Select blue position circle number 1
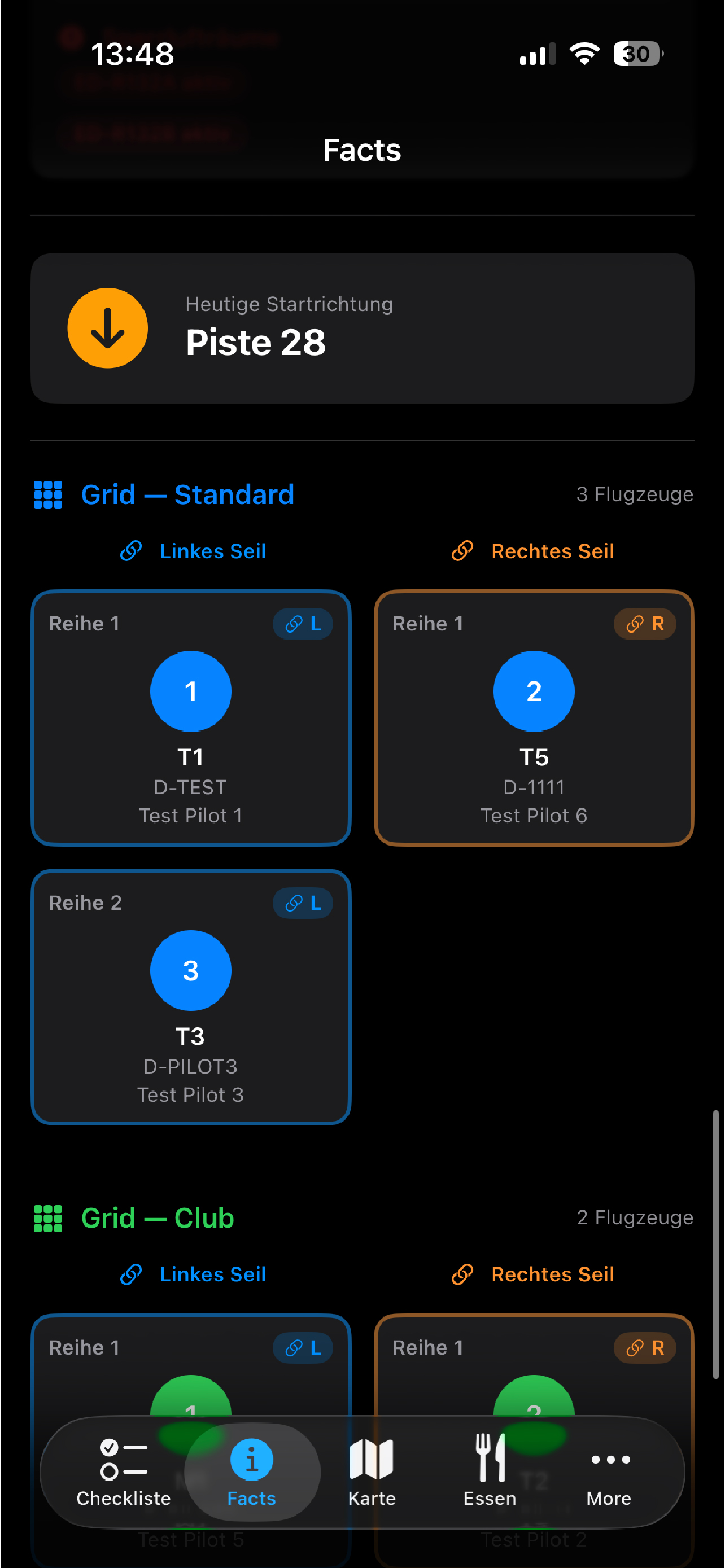725x1568 pixels. pos(190,691)
